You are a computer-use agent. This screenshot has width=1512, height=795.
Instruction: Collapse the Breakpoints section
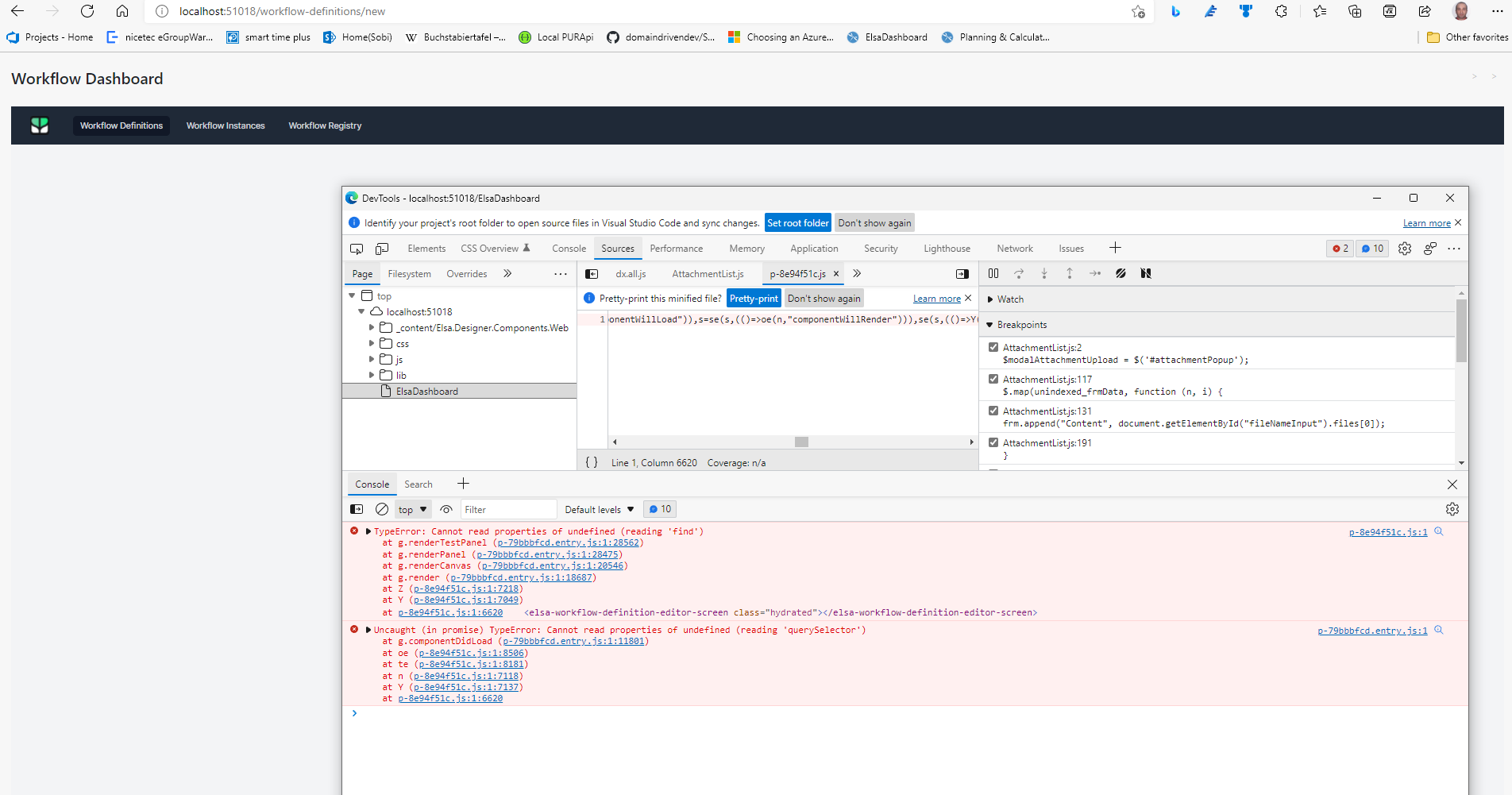pos(990,325)
